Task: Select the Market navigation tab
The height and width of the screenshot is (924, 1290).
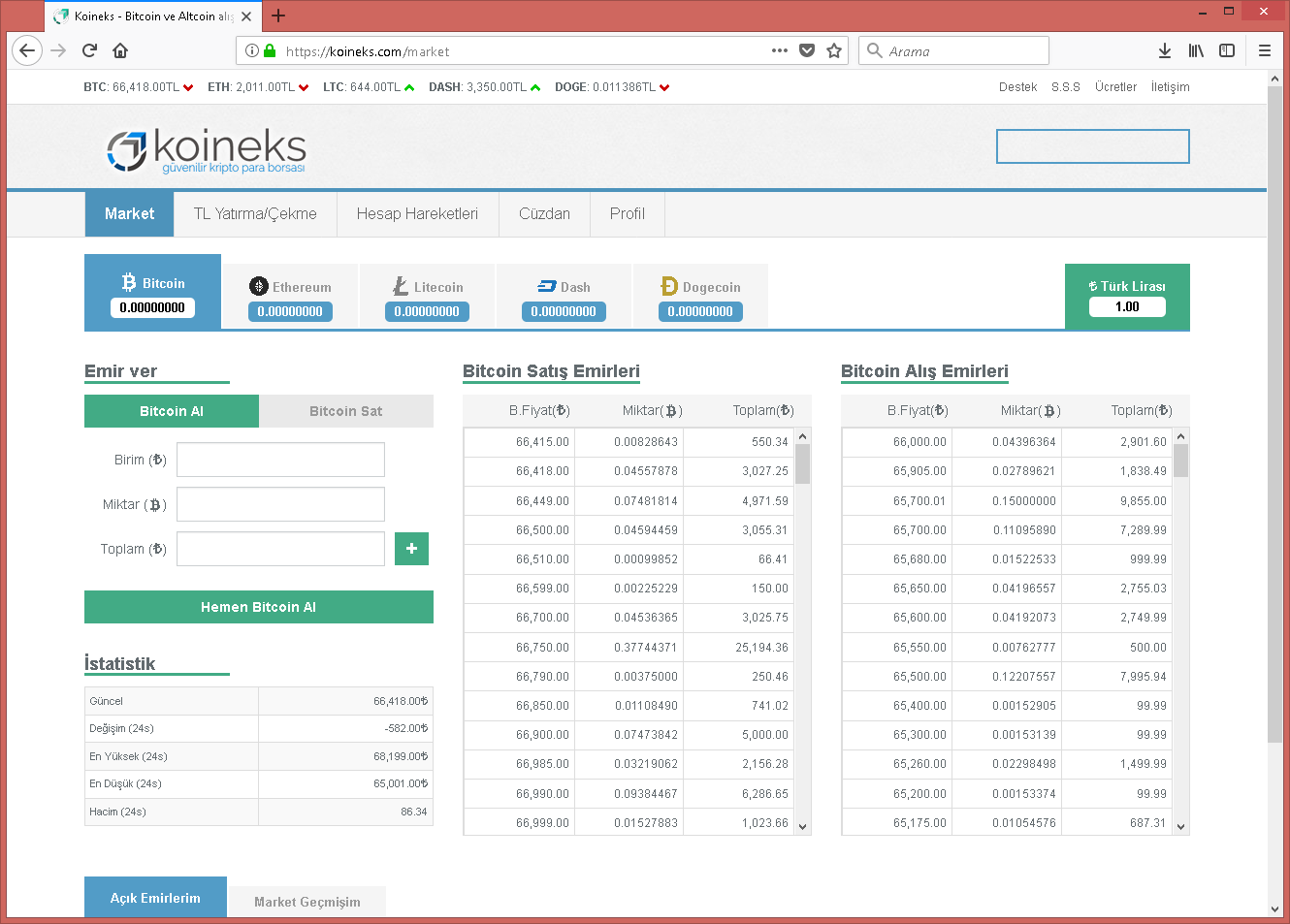Action: pos(129,214)
